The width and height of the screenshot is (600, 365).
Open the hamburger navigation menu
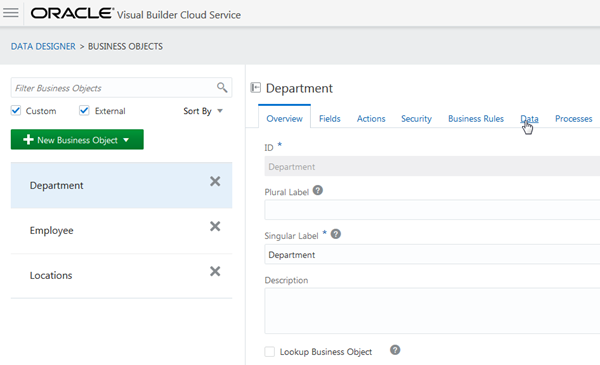[11, 13]
